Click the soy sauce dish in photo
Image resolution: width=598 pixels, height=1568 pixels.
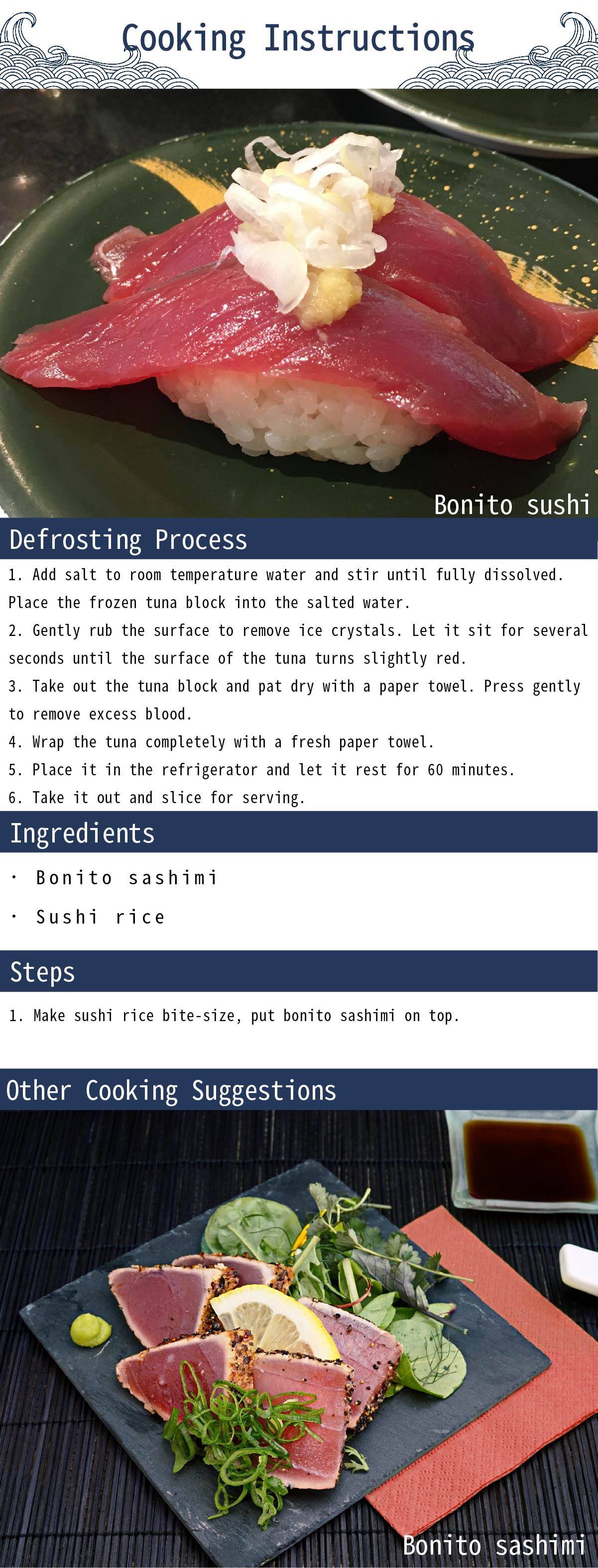click(x=523, y=1161)
